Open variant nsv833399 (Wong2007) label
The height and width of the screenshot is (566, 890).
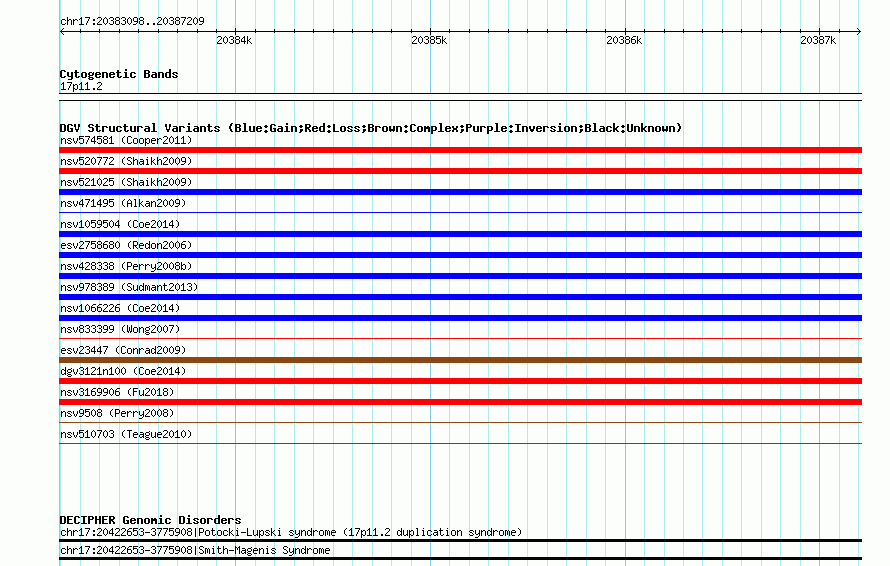120,329
